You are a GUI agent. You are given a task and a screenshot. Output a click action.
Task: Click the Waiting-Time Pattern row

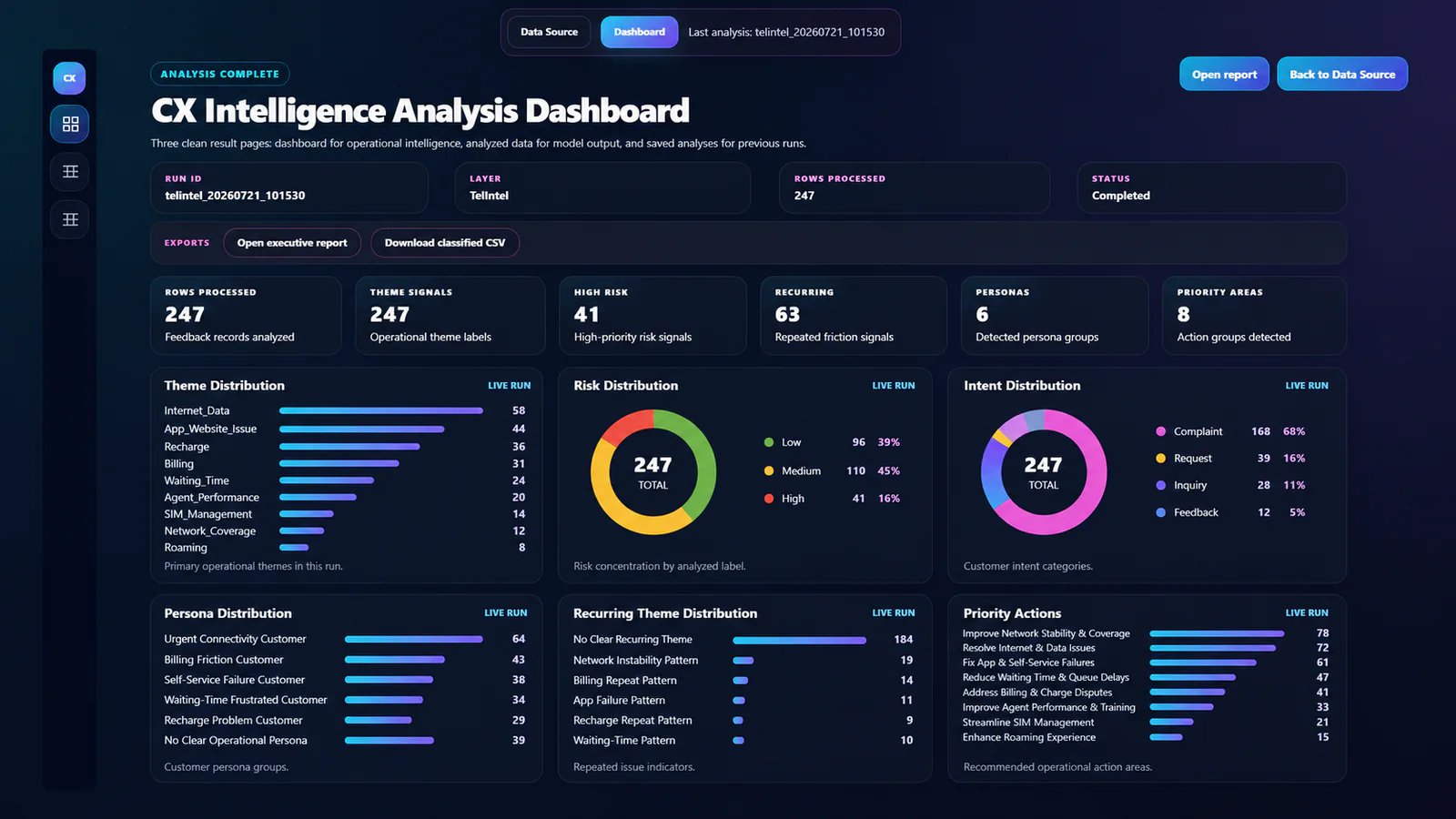(x=743, y=741)
